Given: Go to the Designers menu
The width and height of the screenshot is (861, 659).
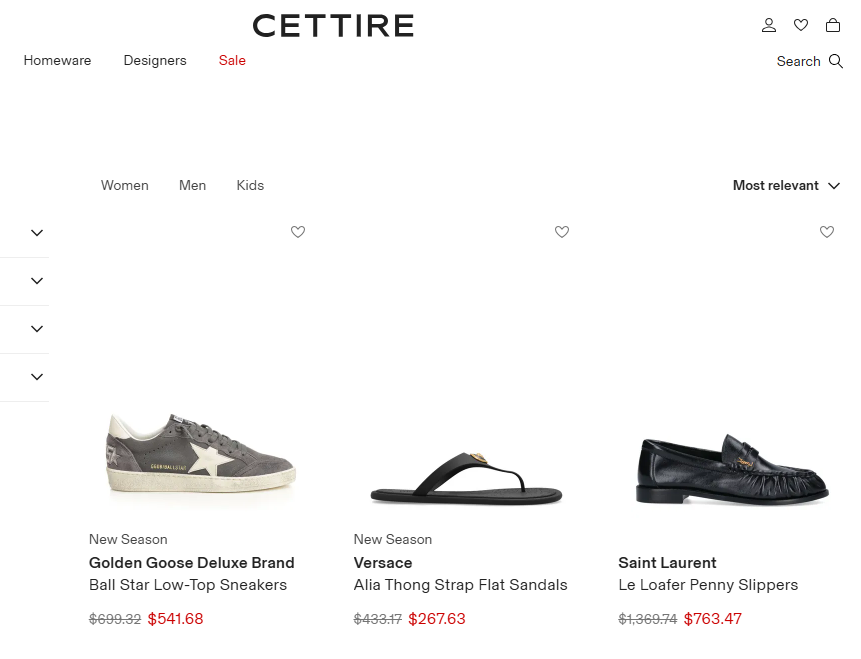Looking at the screenshot, I should pos(155,61).
